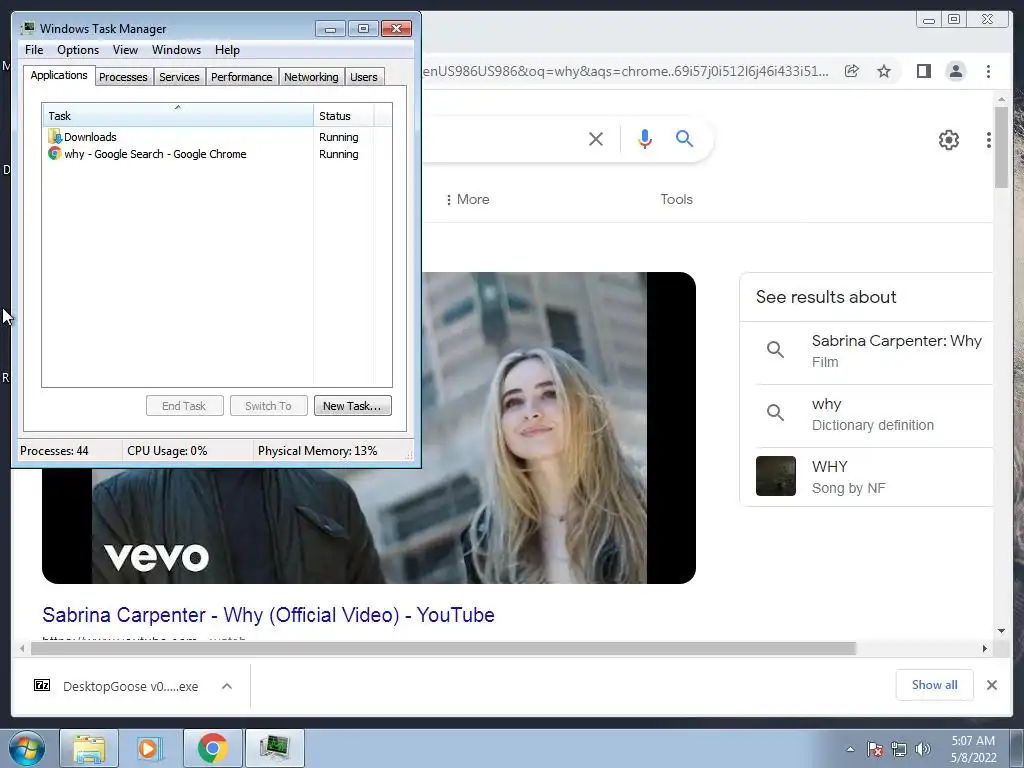Toggle the Chrome side panel icon
Image resolution: width=1024 pixels, height=768 pixels.
tap(923, 71)
